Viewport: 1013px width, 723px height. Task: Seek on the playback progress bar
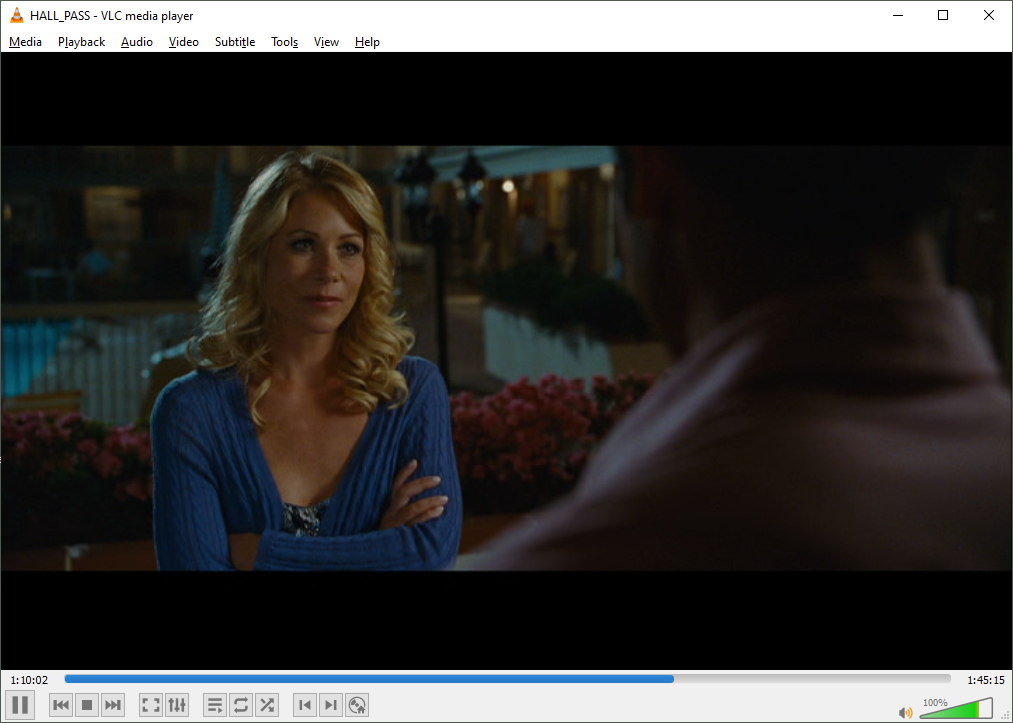pyautogui.click(x=507, y=679)
